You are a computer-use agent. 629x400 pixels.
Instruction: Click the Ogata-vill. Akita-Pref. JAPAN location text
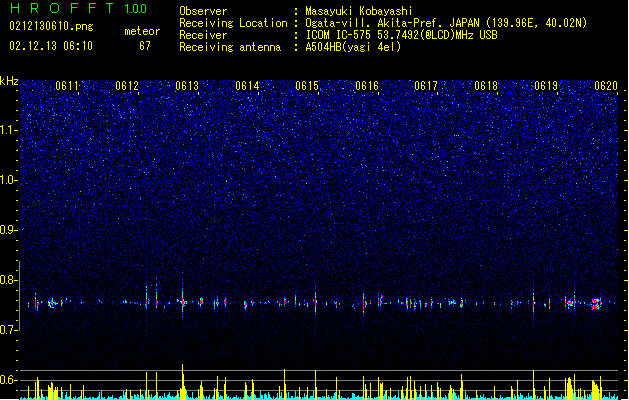(446, 23)
